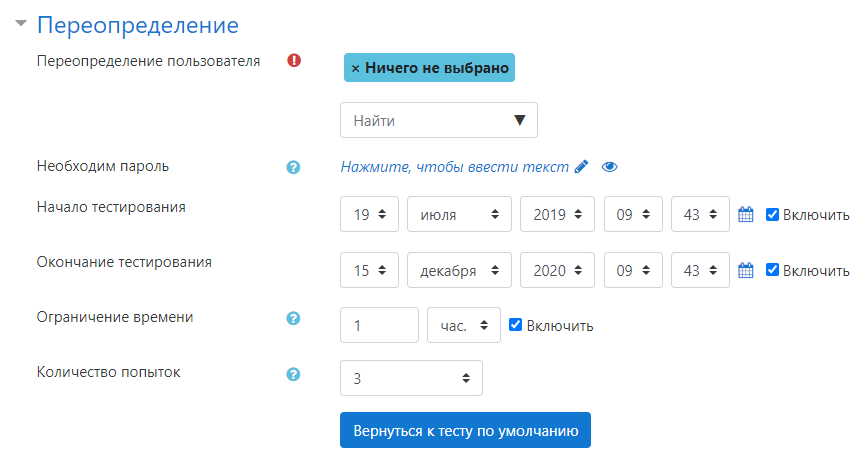Image resolution: width=866 pixels, height=459 pixels.
Task: Click the pencil icon to edit password
Action: click(582, 167)
